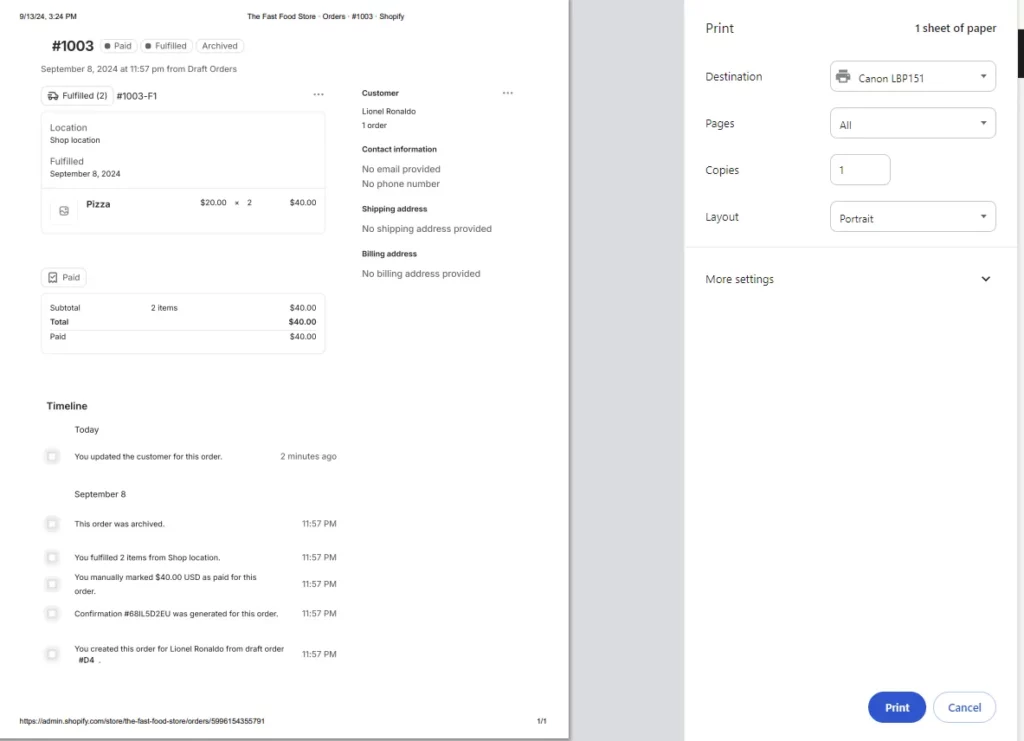Click the '1 sheet of paper' summary text

point(955,28)
